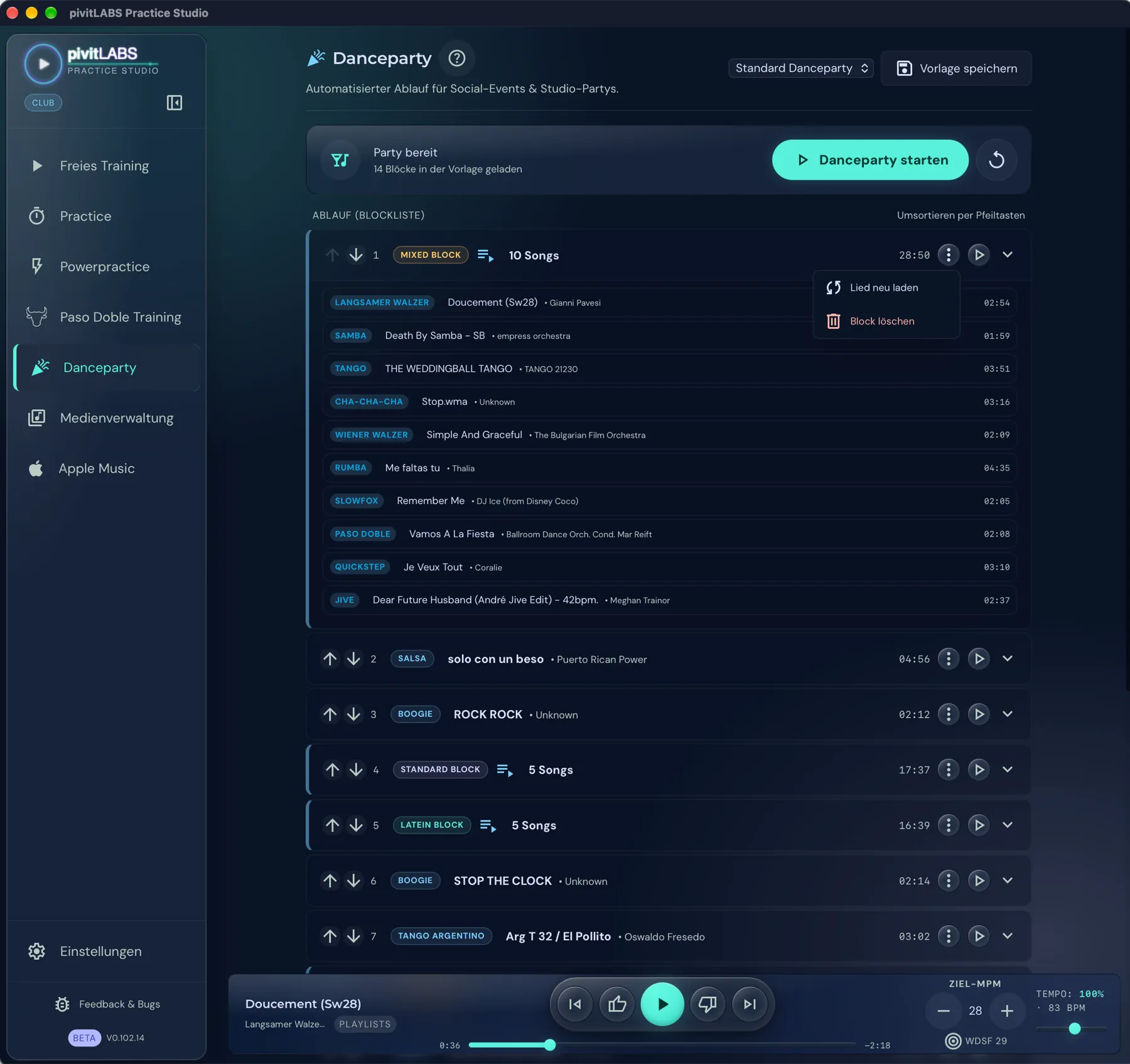
Task: Expand the Salsa block chevron
Action: click(1008, 658)
